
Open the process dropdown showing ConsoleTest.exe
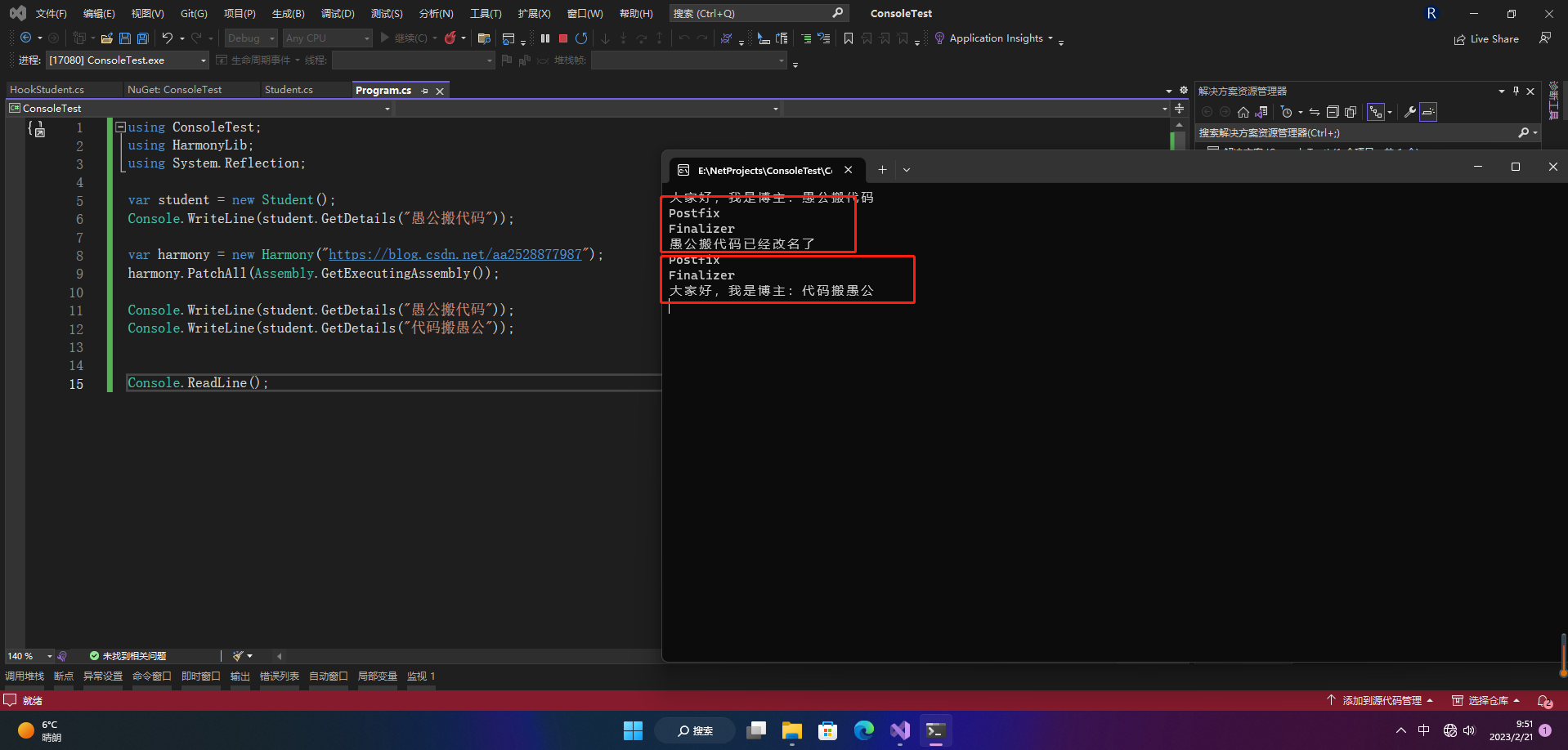(128, 60)
